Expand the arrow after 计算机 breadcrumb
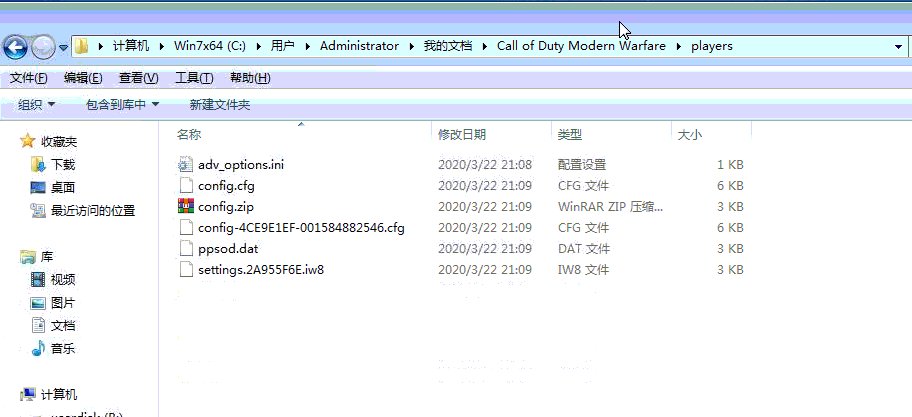Image resolution: width=912 pixels, height=417 pixels. [162, 46]
